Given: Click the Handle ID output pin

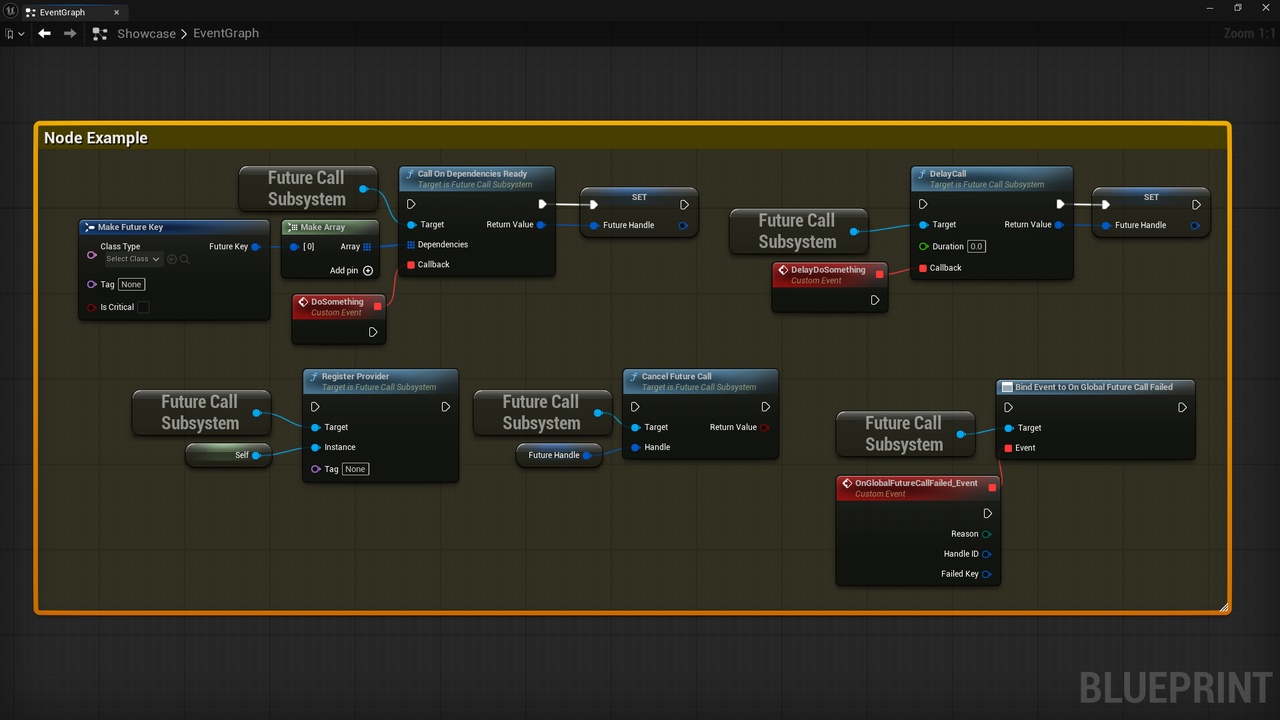Looking at the screenshot, I should click(986, 554).
